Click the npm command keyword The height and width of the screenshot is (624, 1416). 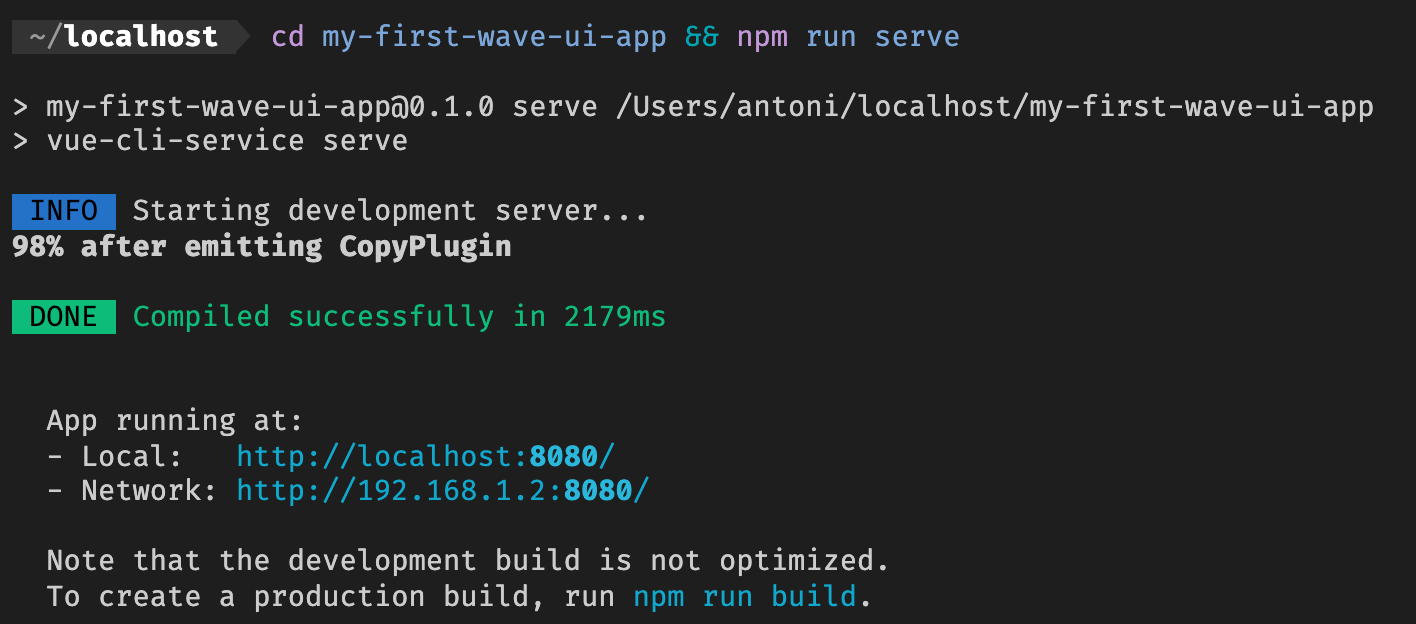click(x=762, y=36)
